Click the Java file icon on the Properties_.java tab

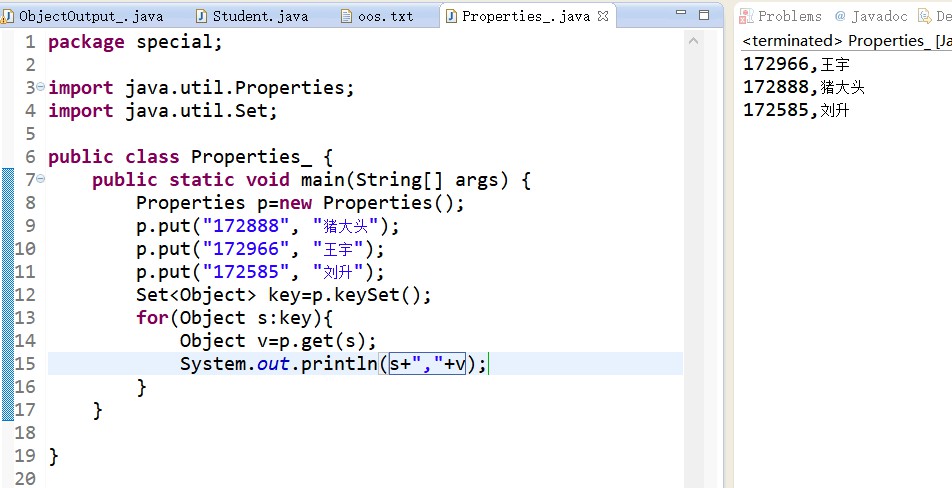[x=451, y=16]
